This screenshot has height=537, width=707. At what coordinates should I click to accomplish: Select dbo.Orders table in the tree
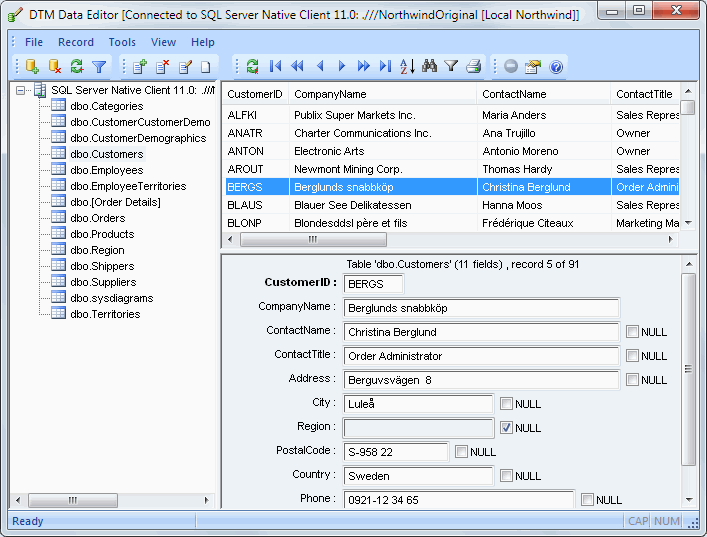coord(97,218)
